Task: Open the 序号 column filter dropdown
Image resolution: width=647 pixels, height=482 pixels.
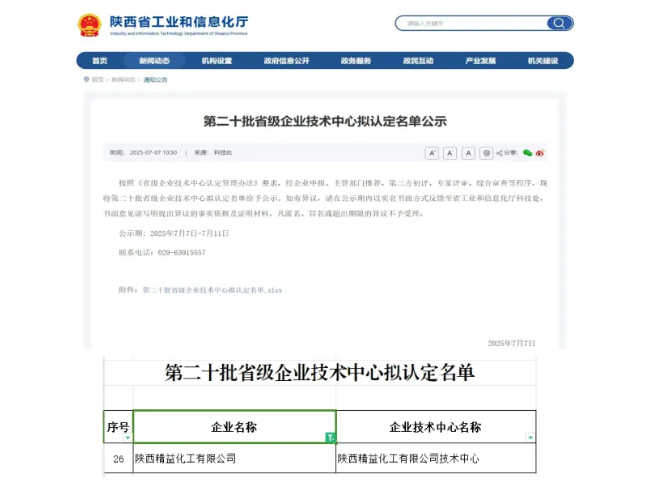Action: [126, 437]
